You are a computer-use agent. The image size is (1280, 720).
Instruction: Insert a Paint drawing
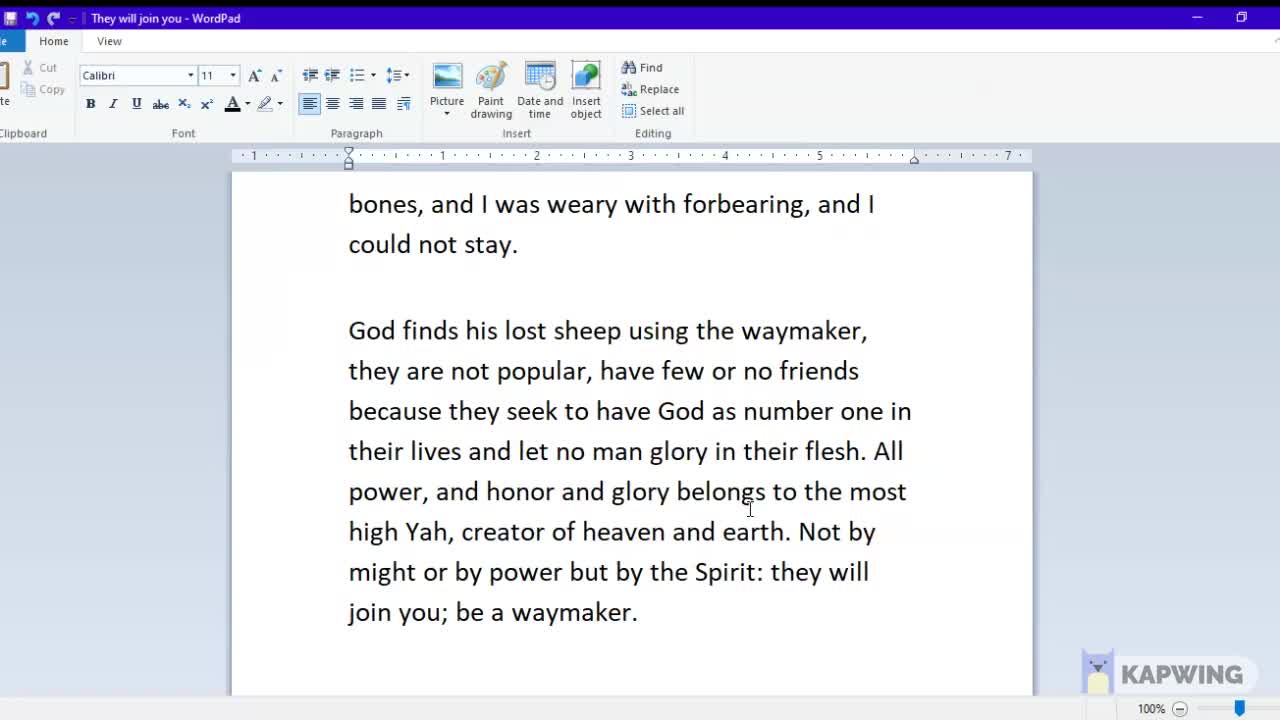pyautogui.click(x=491, y=90)
